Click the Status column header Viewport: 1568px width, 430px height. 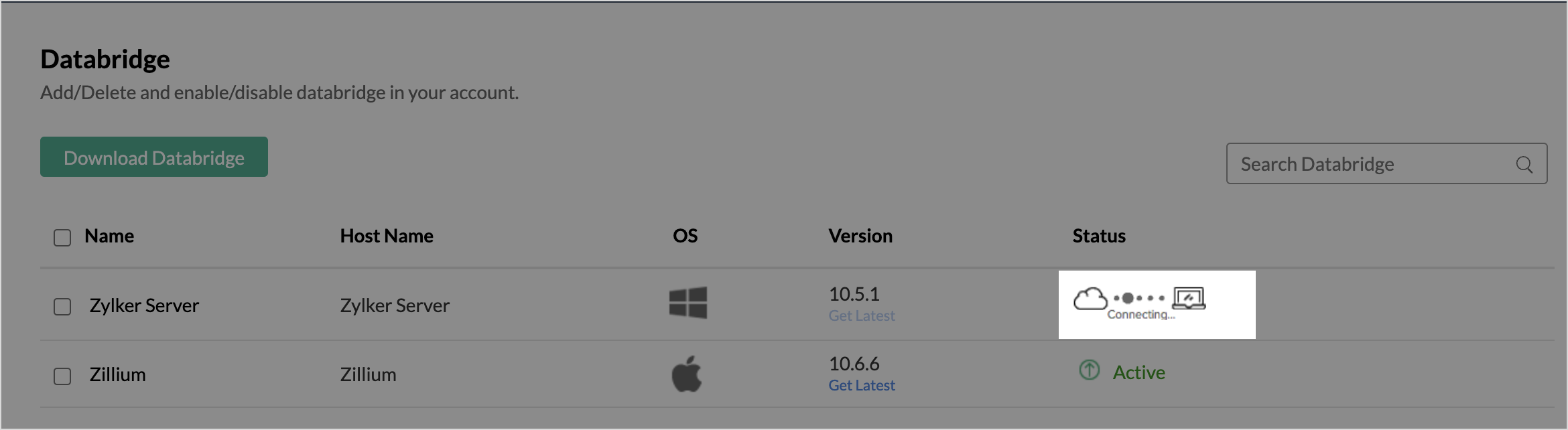[x=1099, y=236]
